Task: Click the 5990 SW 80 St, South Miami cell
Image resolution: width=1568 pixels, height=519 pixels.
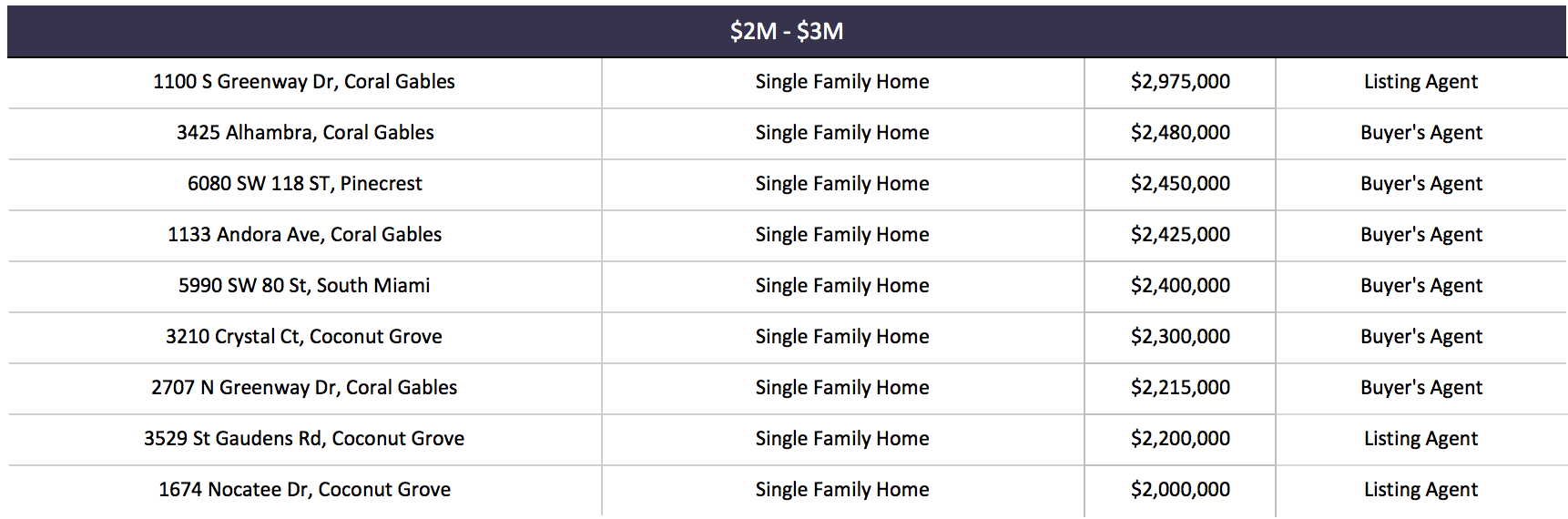Action: [304, 286]
